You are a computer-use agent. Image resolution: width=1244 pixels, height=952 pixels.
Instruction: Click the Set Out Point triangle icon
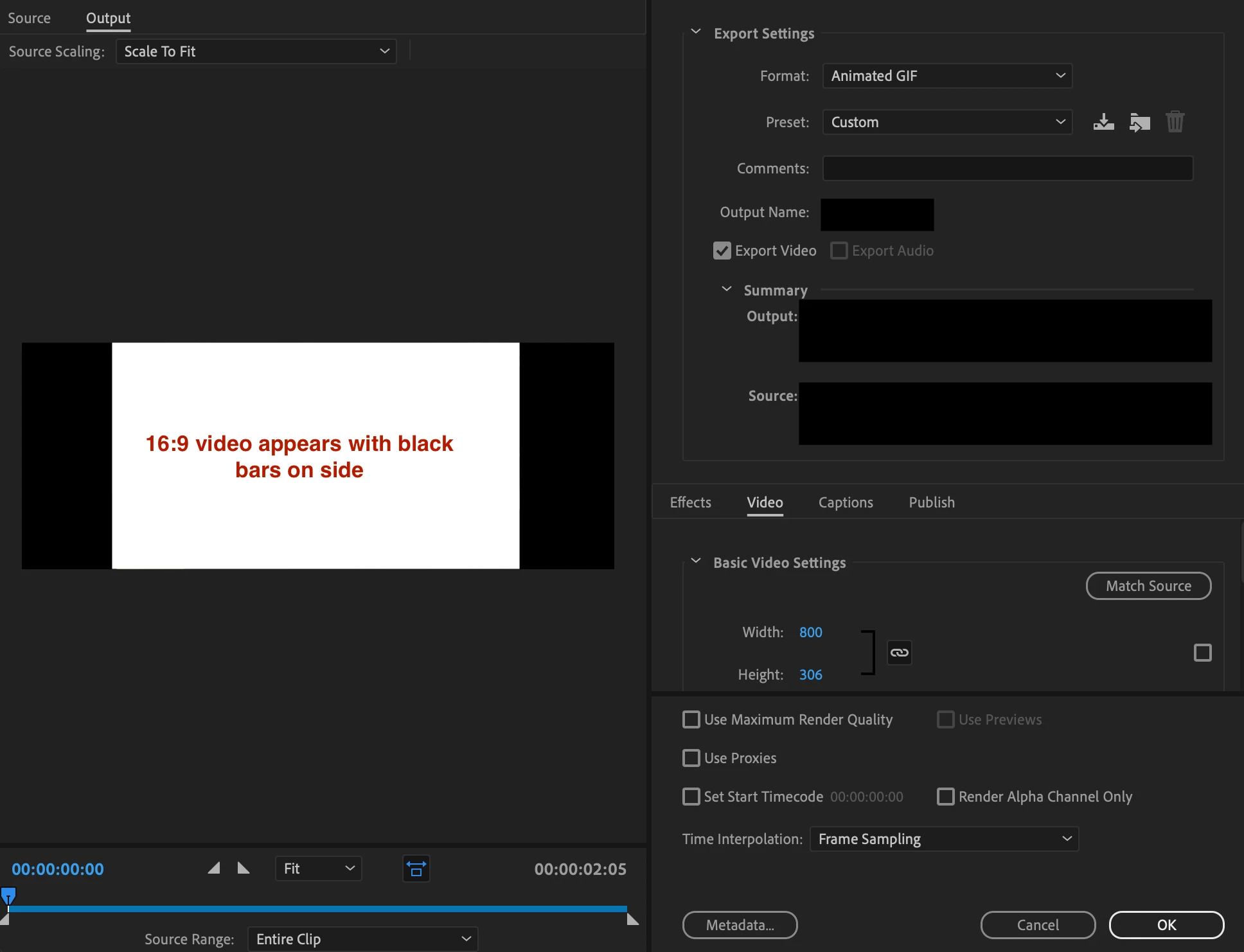click(244, 868)
